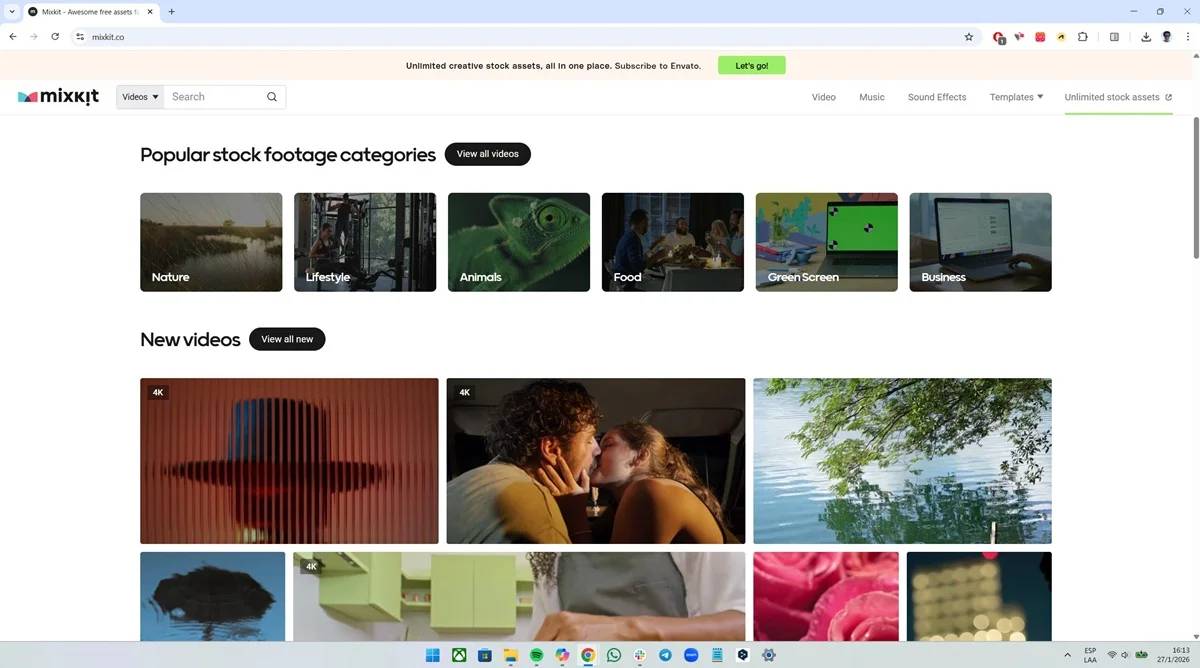
Task: Open Settings gear in the taskbar
Action: 769,655
